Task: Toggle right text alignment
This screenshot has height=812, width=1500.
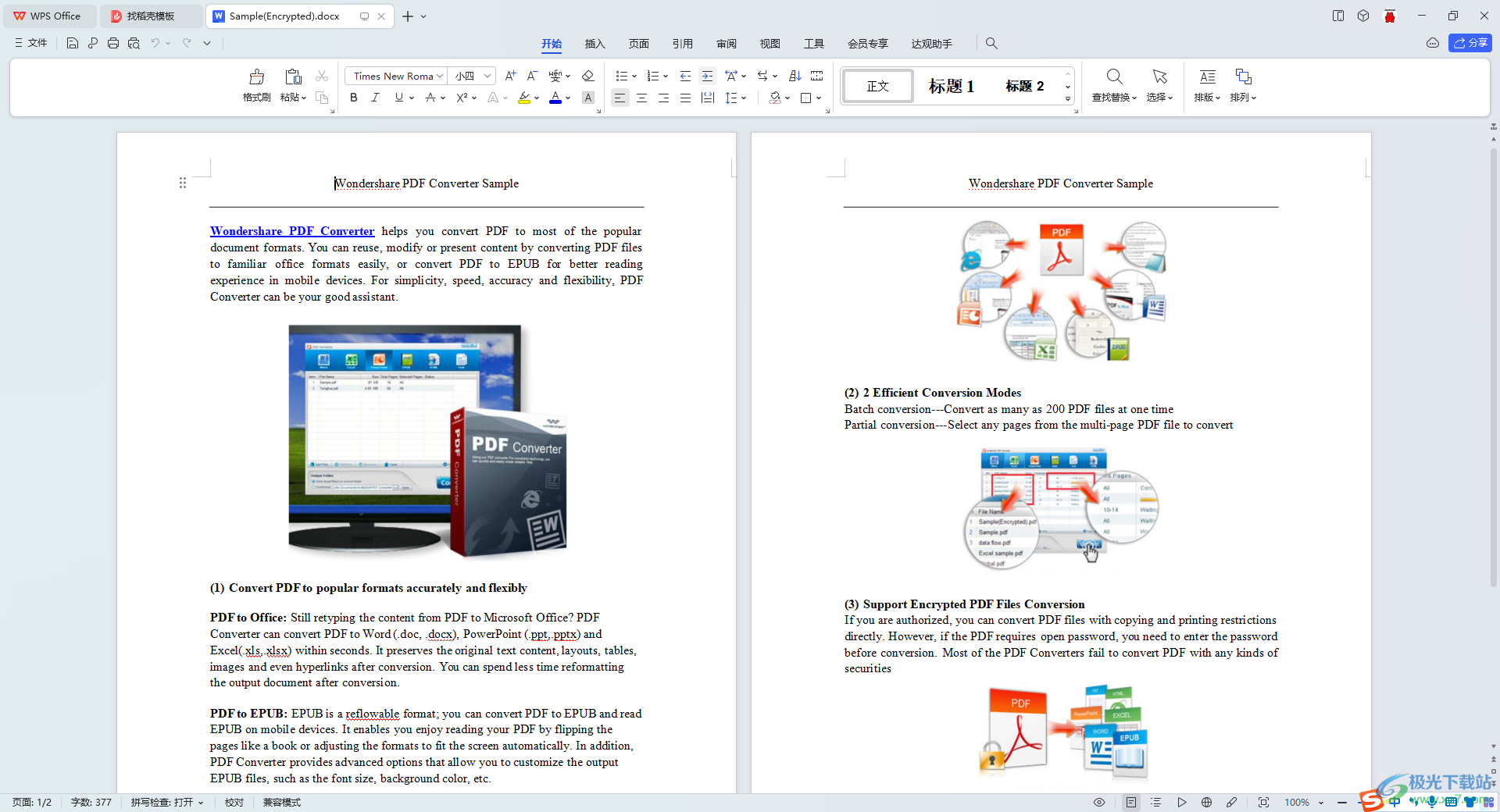Action: (663, 98)
